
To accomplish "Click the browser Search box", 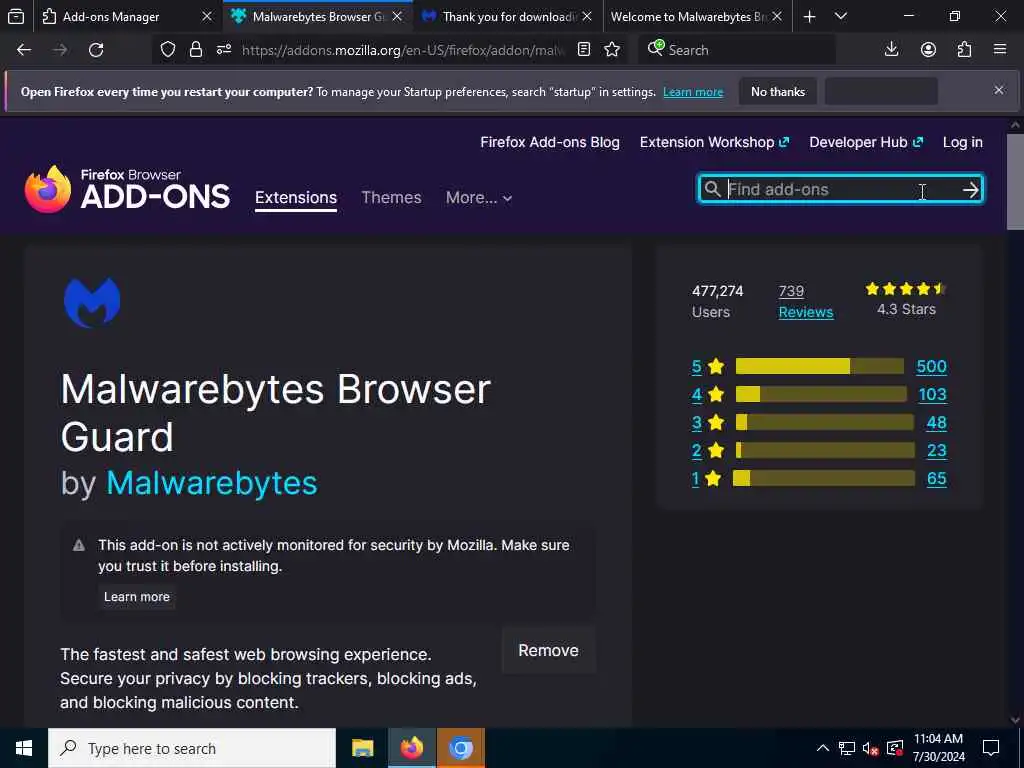I will [737, 50].
